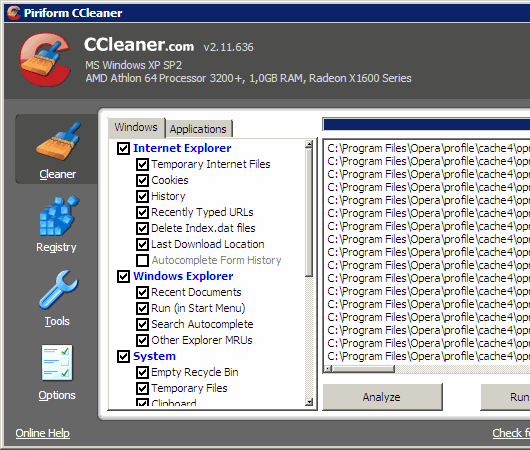Open the Tools wrench icon

(59, 290)
